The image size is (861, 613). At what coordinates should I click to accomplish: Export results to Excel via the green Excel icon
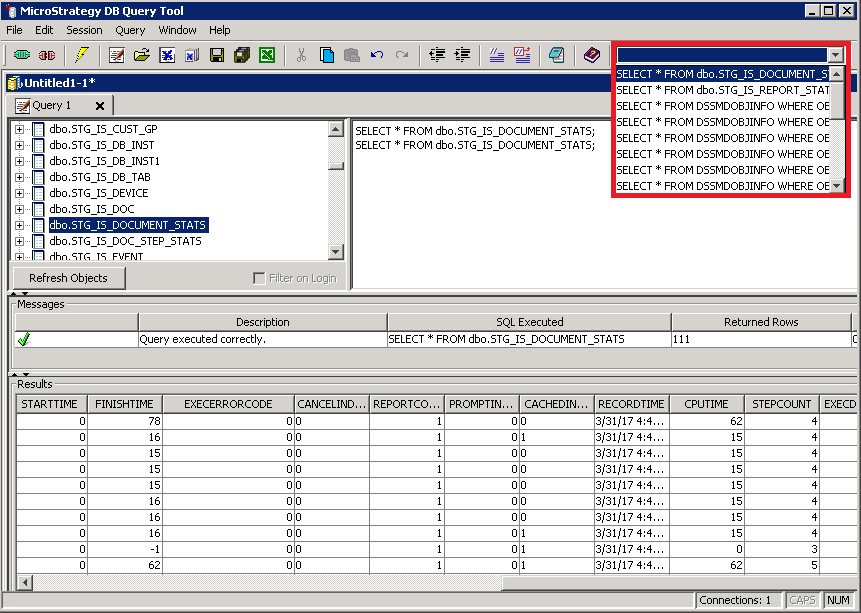pos(267,56)
